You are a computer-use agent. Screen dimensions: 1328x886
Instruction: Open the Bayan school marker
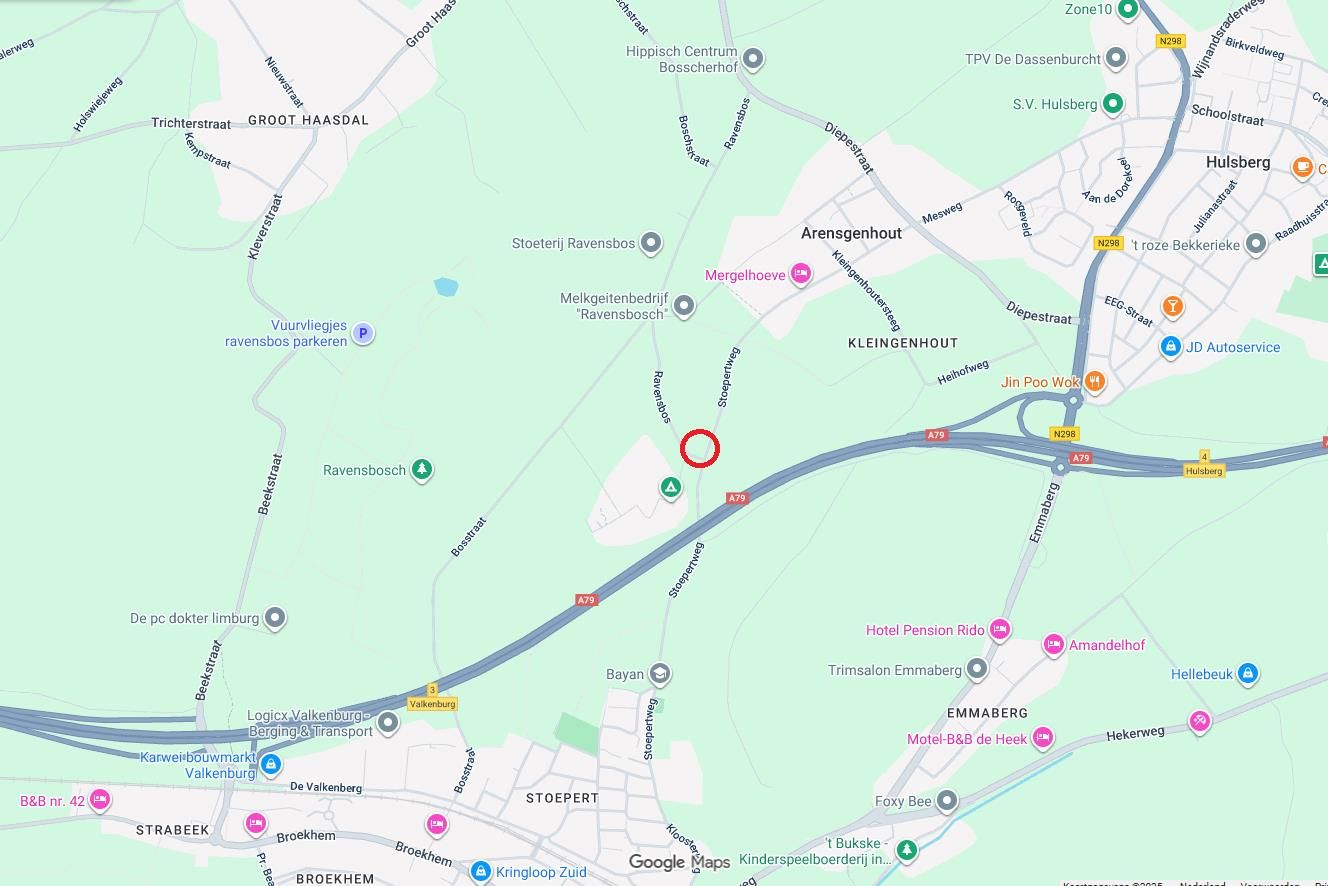pos(659,673)
